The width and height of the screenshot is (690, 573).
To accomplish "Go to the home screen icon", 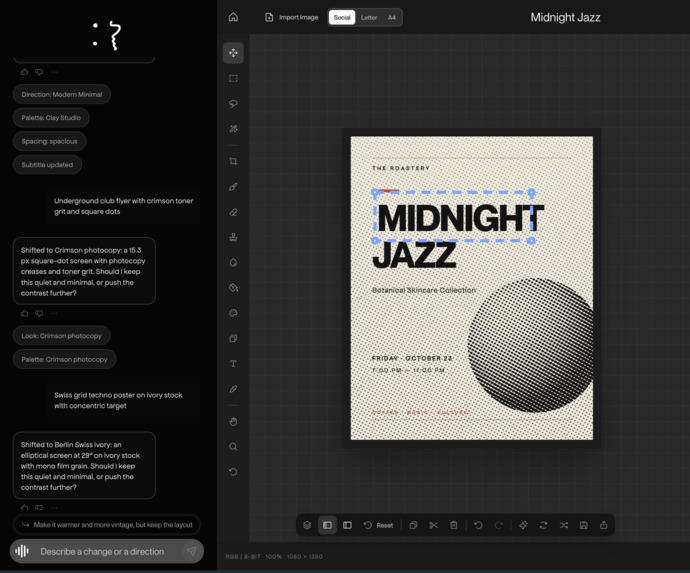I will [233, 17].
